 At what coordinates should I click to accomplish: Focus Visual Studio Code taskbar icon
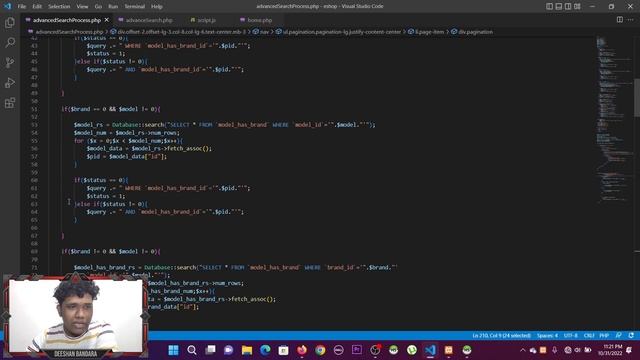(430, 350)
